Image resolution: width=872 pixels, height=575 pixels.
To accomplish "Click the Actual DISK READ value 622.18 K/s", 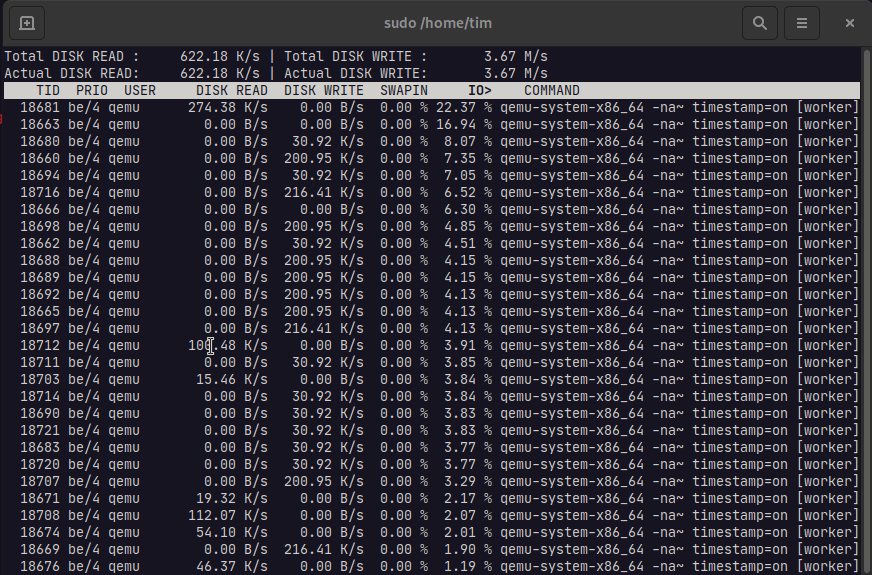I will click(x=220, y=73).
